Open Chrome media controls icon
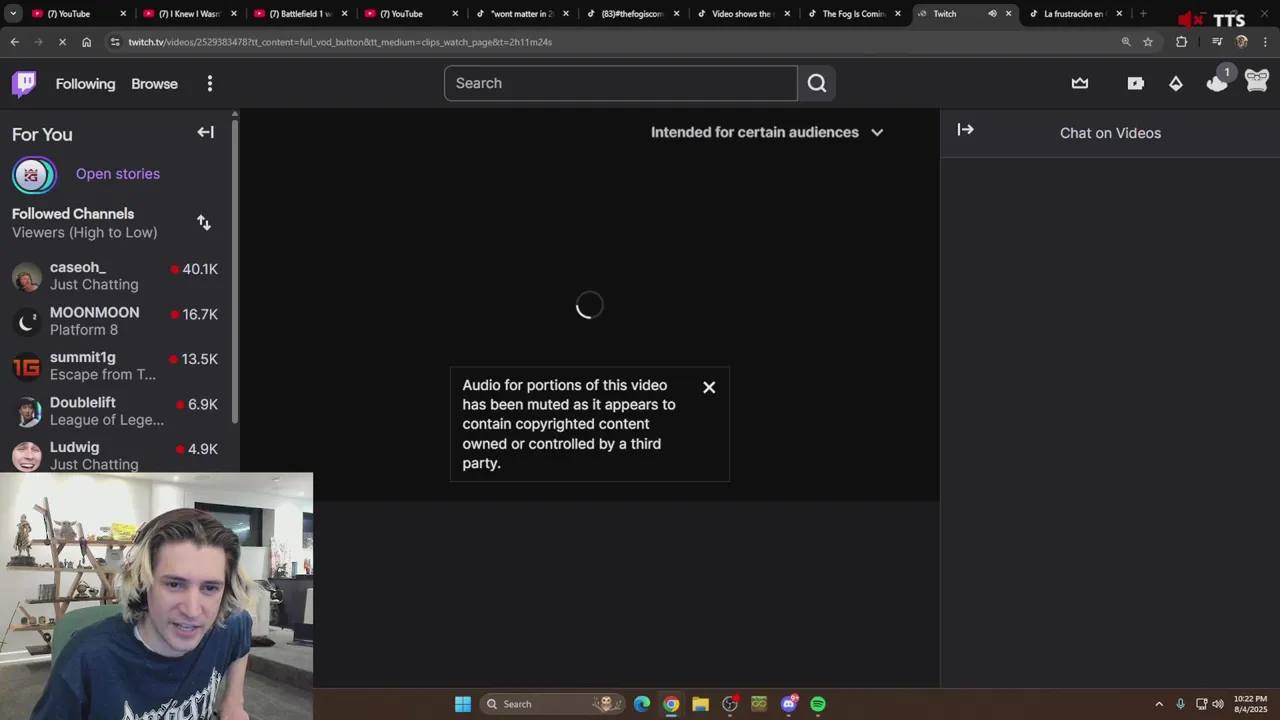Viewport: 1280px width, 720px height. coord(1217,42)
